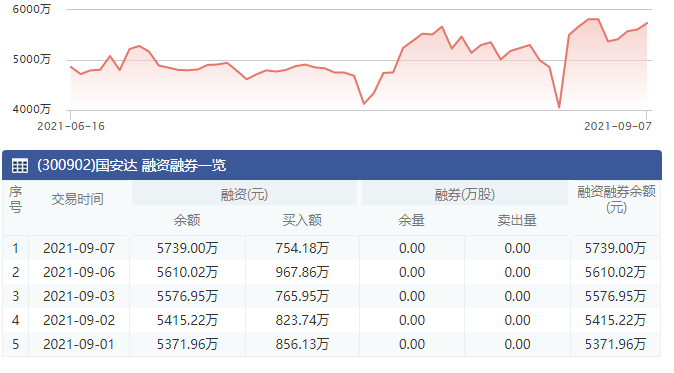Click the 买入额 value 856.13万
The width and height of the screenshot is (674, 373).
[302, 345]
